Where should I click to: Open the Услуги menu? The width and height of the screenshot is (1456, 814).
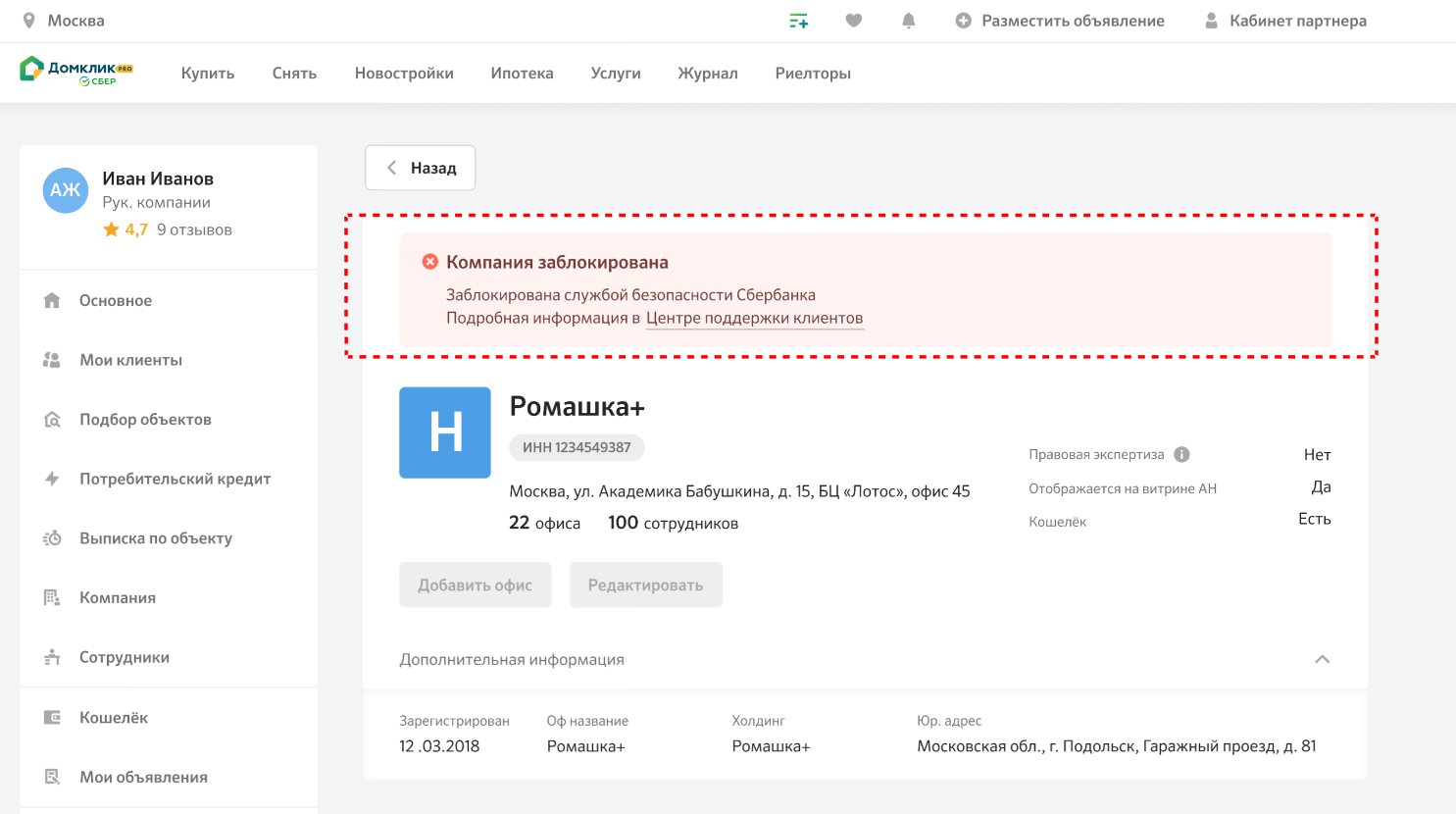point(616,74)
